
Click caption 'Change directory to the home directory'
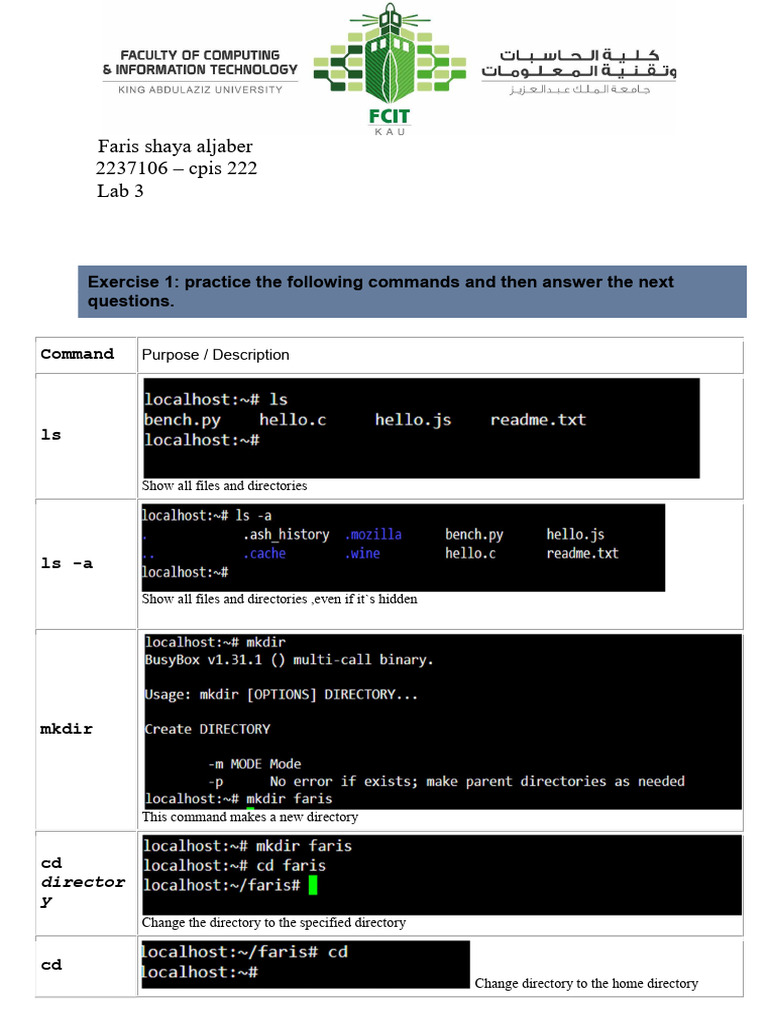coord(586,983)
